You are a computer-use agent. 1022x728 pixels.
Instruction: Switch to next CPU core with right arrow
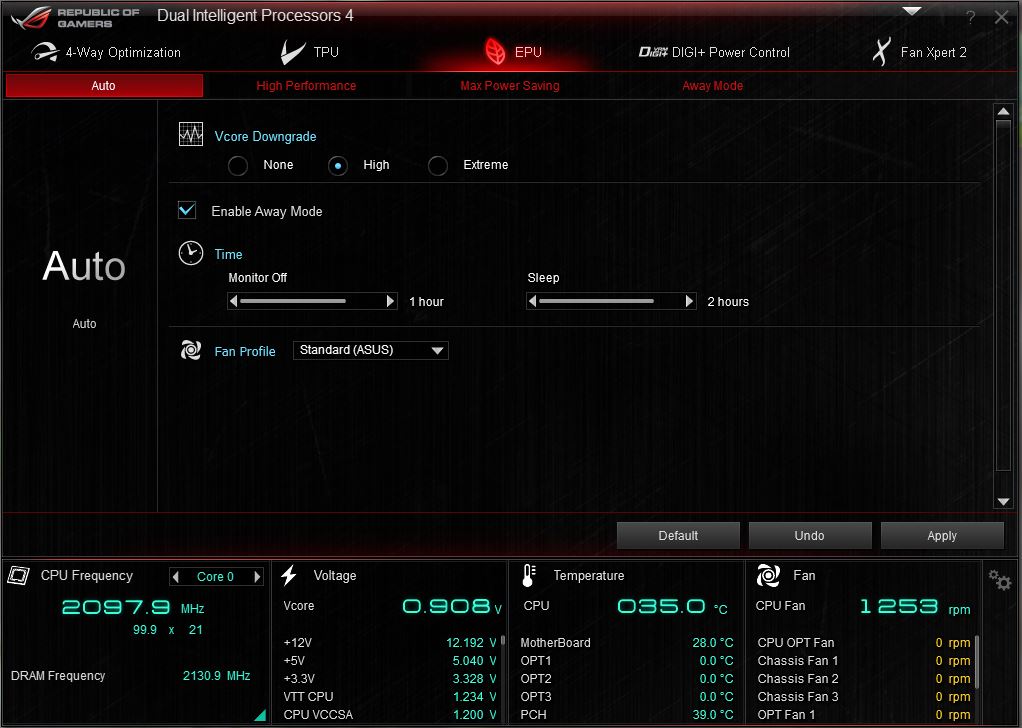point(257,576)
